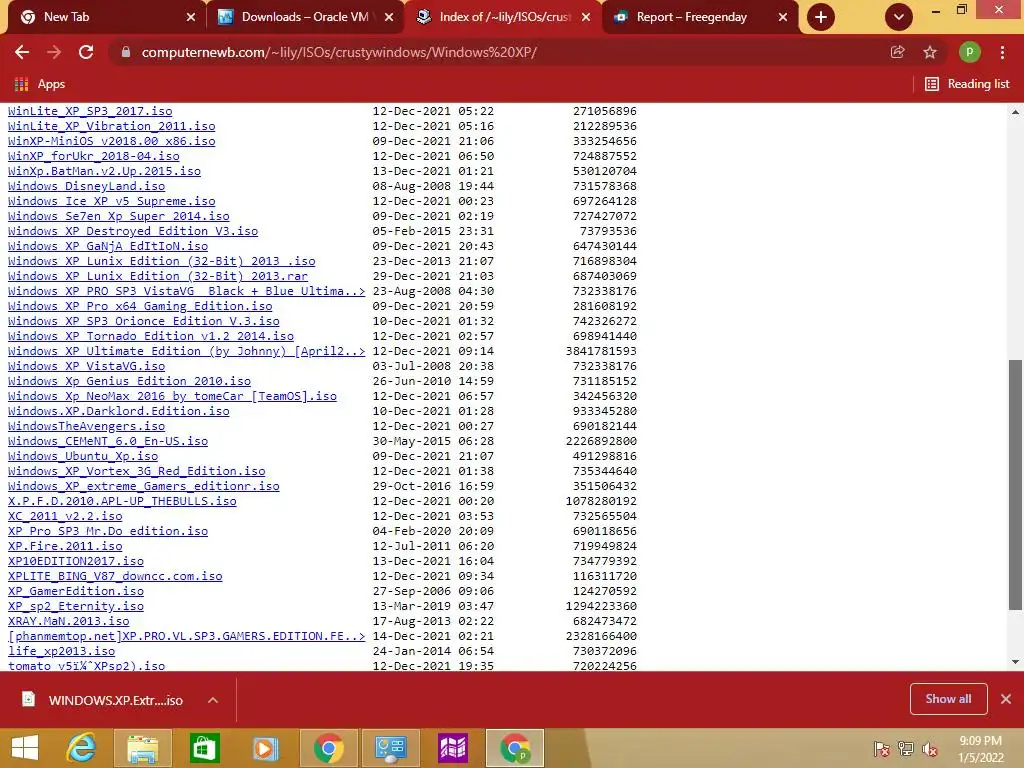Open WindowsTheAvengers.iso link
The width and height of the screenshot is (1024, 768).
click(x=86, y=426)
